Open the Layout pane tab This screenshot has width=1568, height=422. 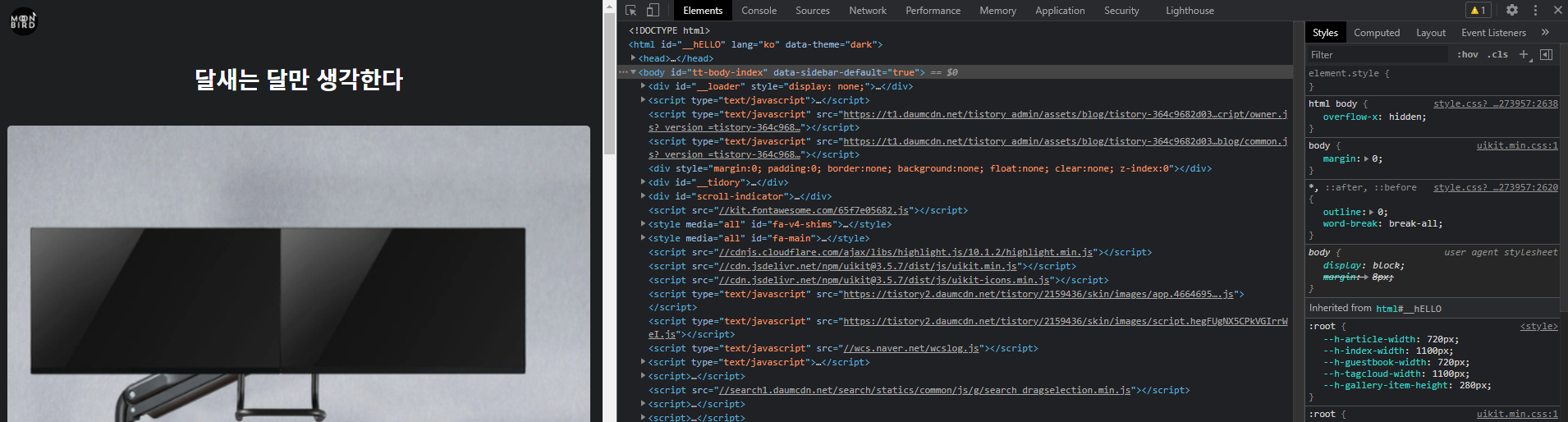click(x=1431, y=33)
